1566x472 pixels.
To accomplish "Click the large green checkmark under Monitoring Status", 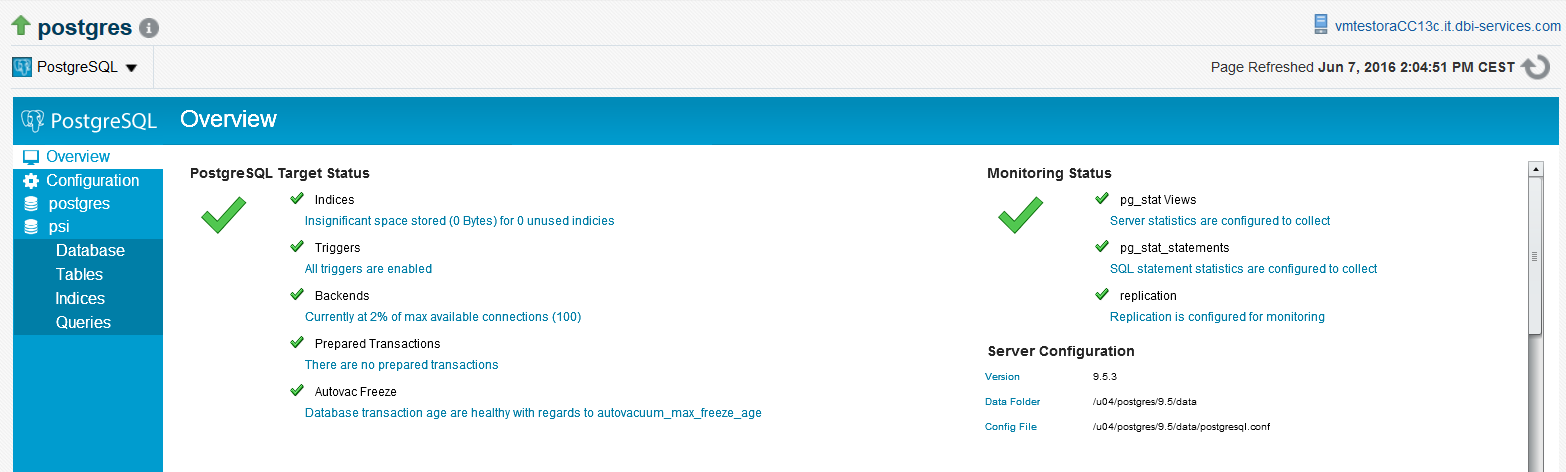I will click(x=1021, y=216).
